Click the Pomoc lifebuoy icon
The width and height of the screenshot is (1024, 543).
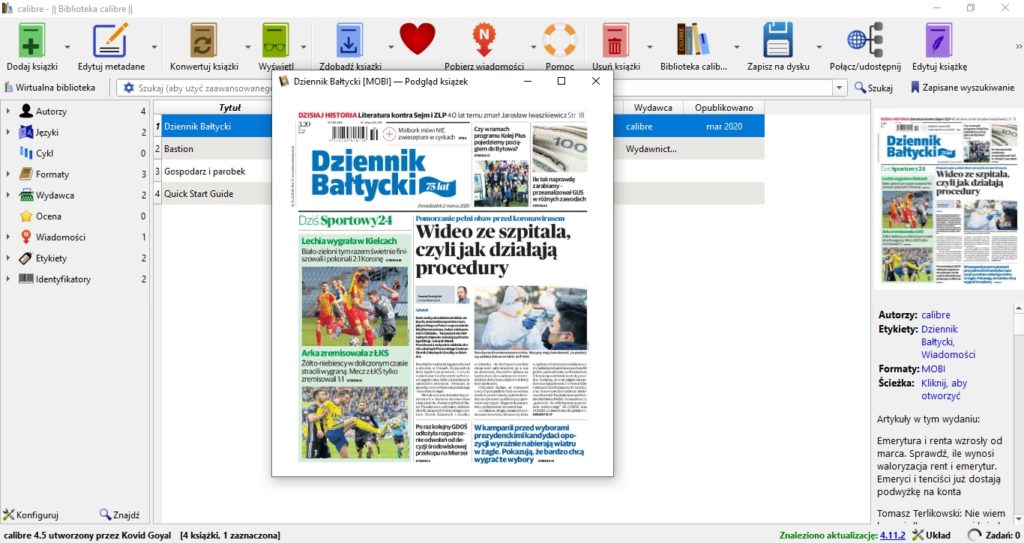(x=560, y=40)
